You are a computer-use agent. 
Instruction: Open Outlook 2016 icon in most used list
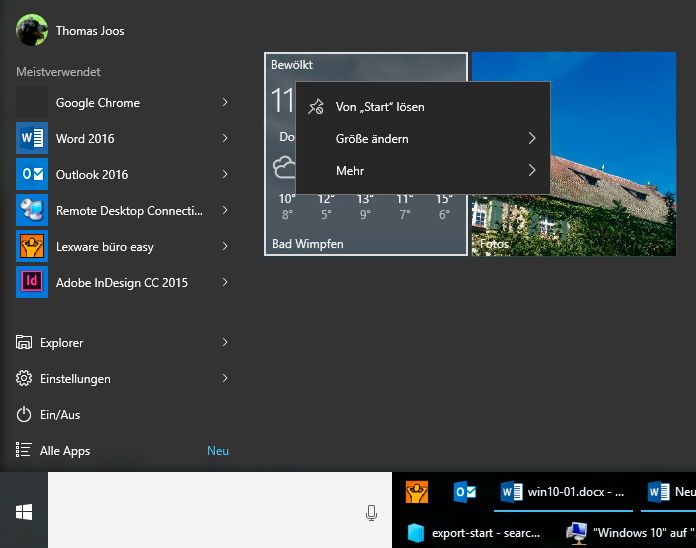pyautogui.click(x=32, y=174)
